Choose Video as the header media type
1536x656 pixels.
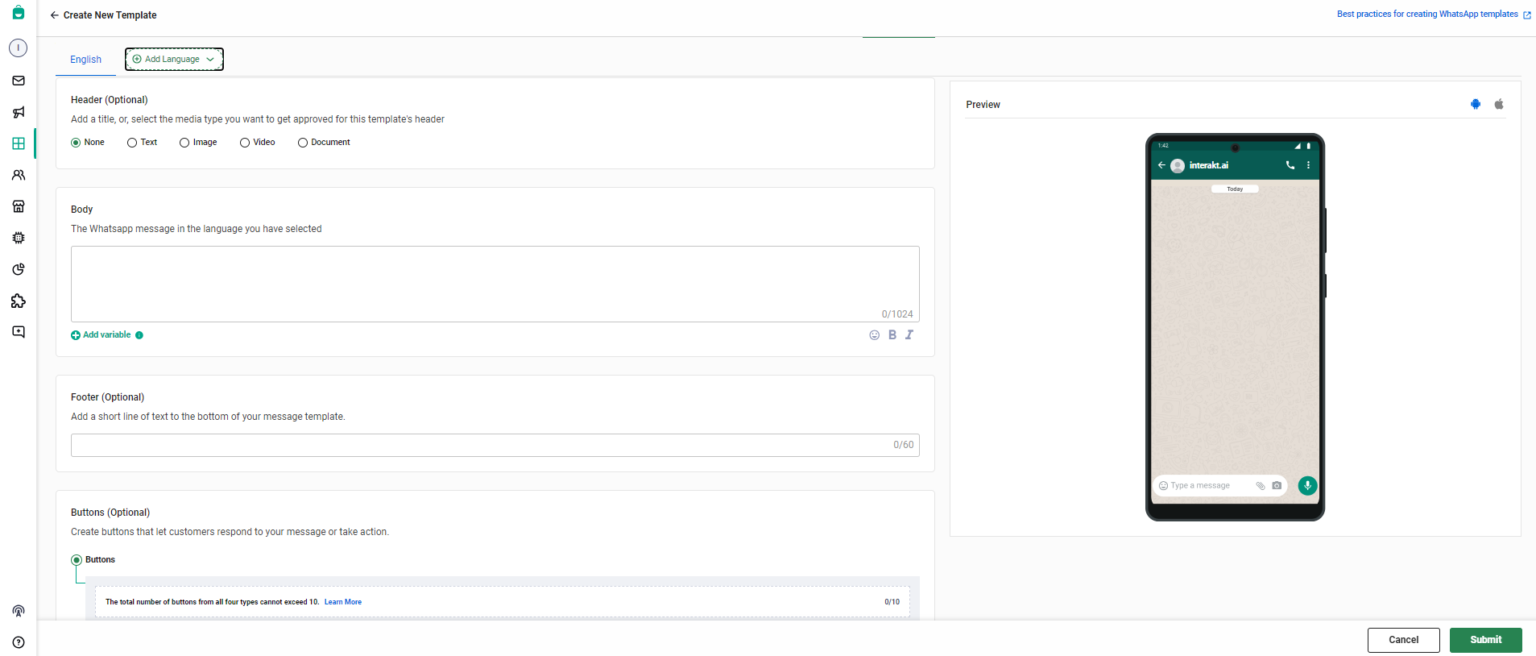pos(243,142)
